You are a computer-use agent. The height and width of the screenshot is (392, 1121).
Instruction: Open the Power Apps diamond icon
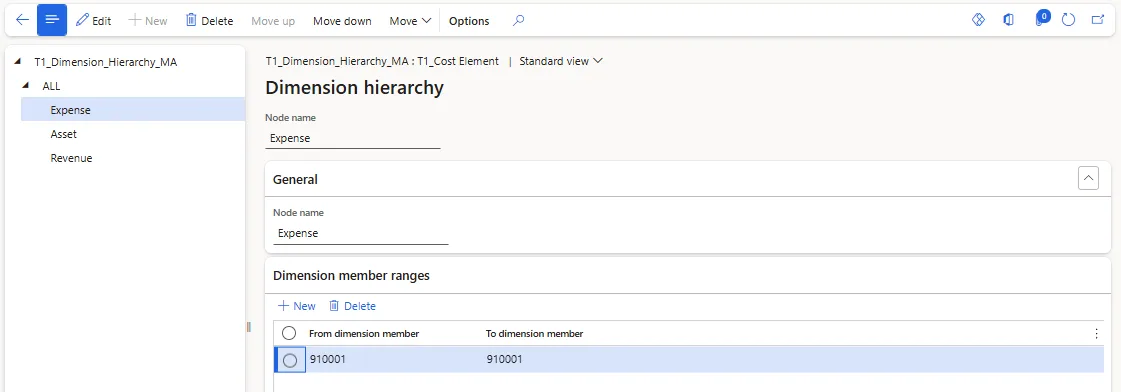(x=979, y=20)
